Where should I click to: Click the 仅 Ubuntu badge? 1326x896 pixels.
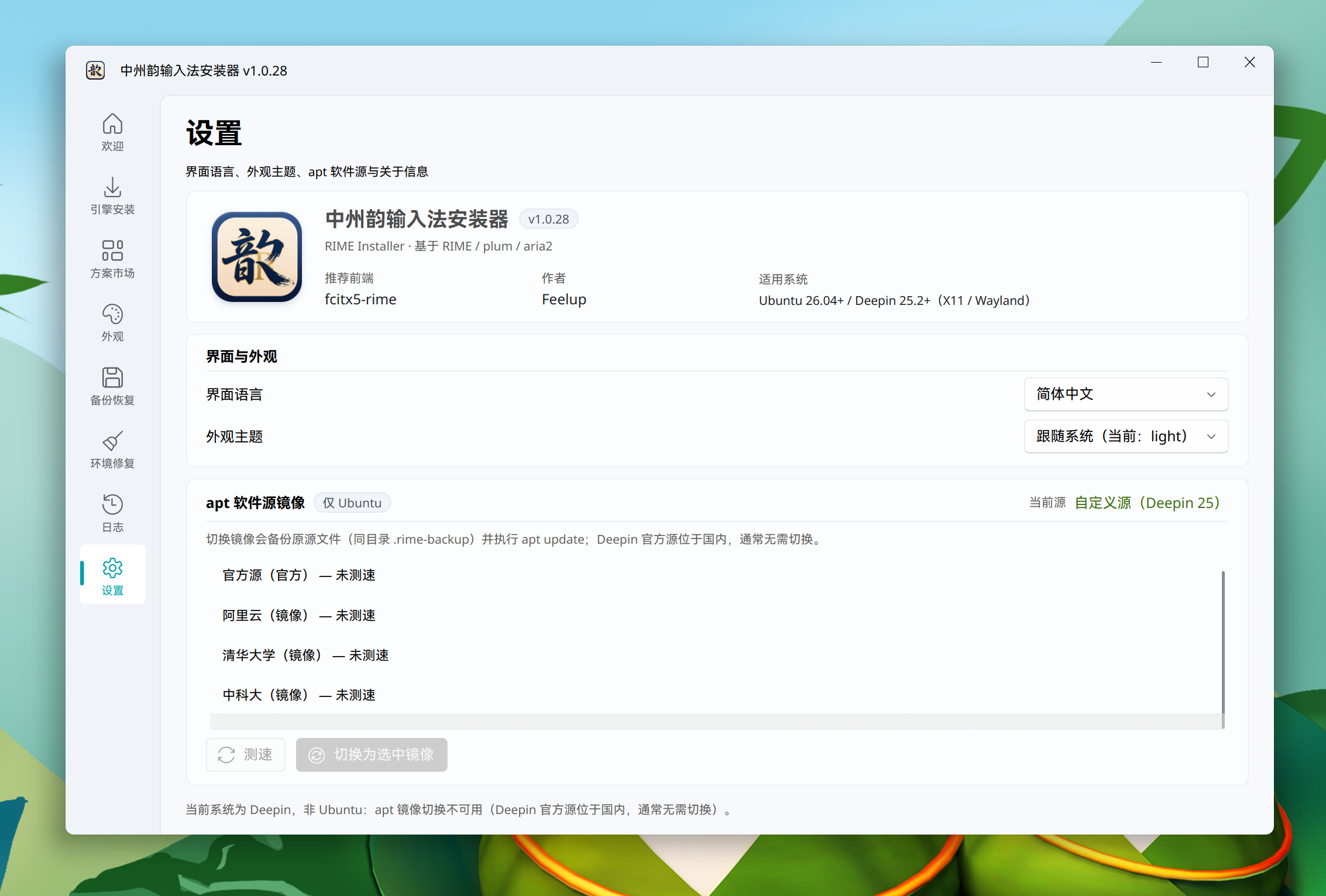pos(352,503)
